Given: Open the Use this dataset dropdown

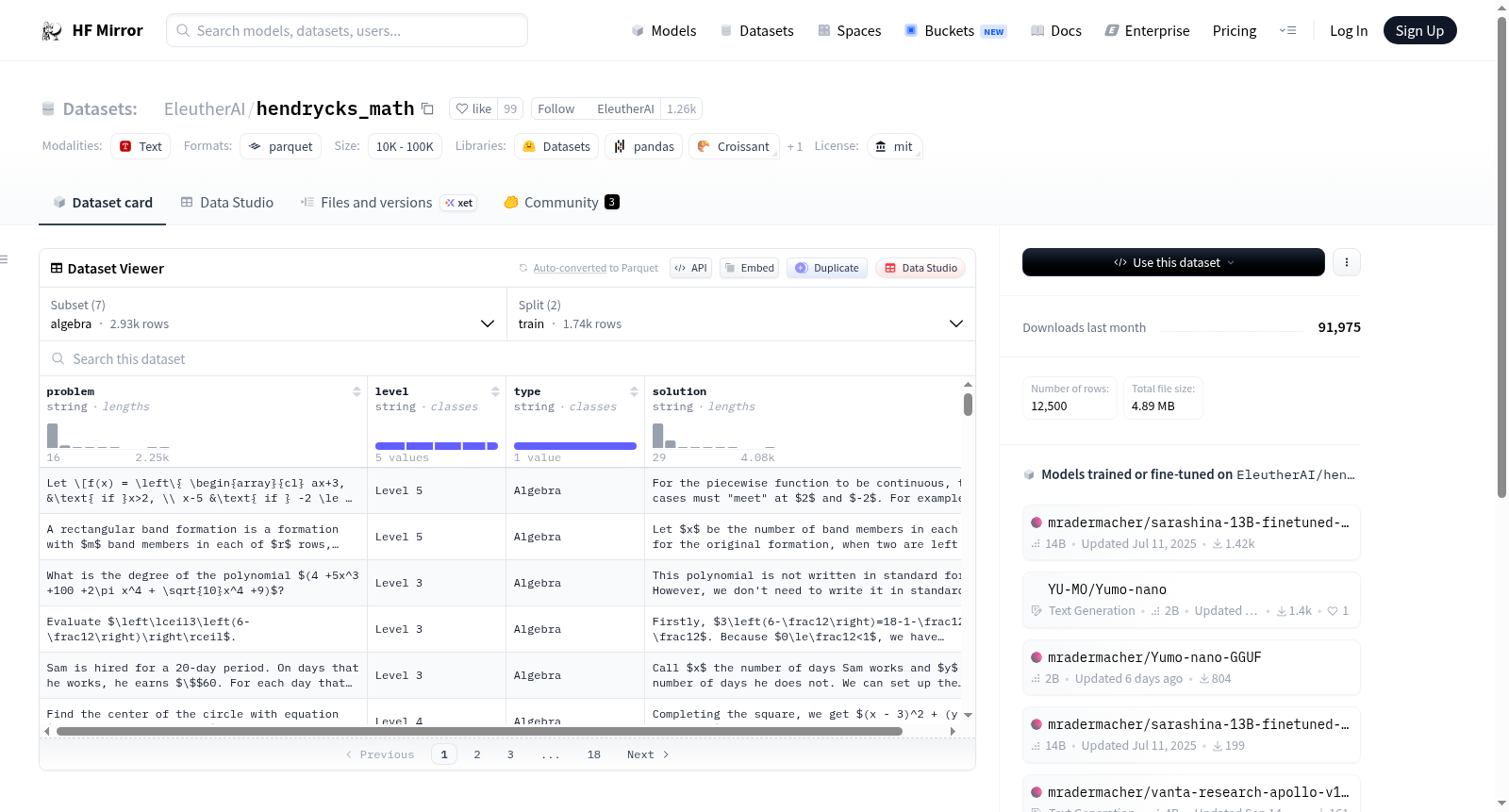Looking at the screenshot, I should pyautogui.click(x=1173, y=262).
